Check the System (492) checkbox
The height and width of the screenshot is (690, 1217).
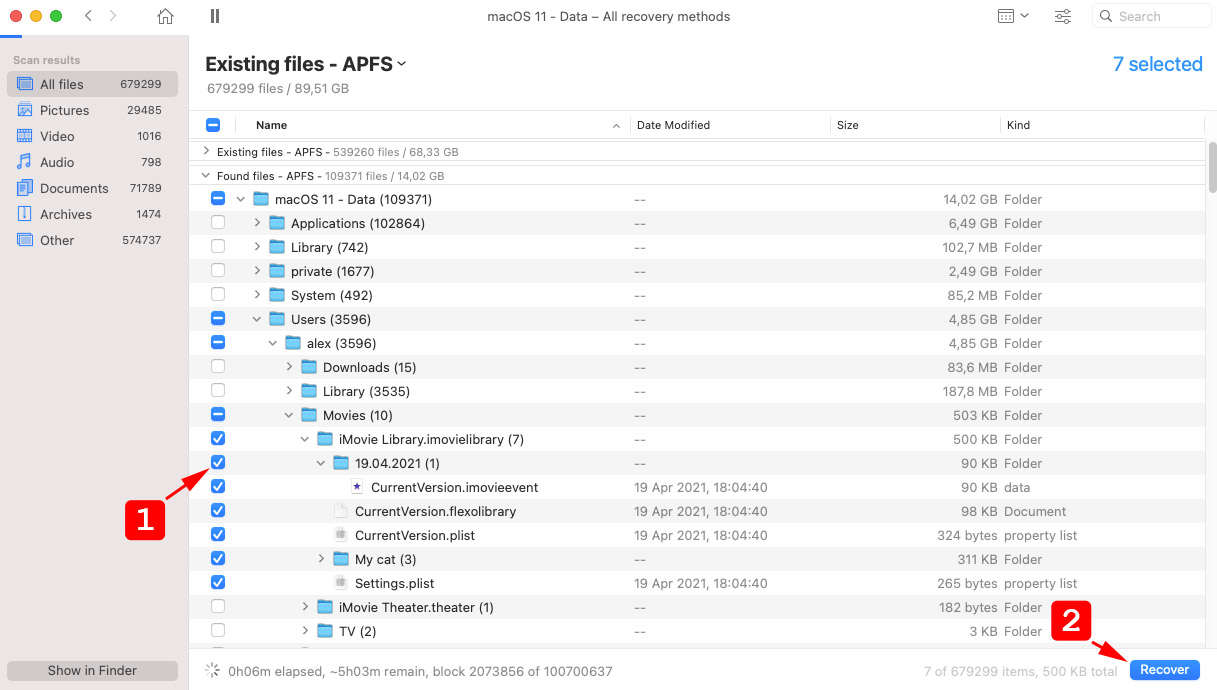pyautogui.click(x=218, y=295)
